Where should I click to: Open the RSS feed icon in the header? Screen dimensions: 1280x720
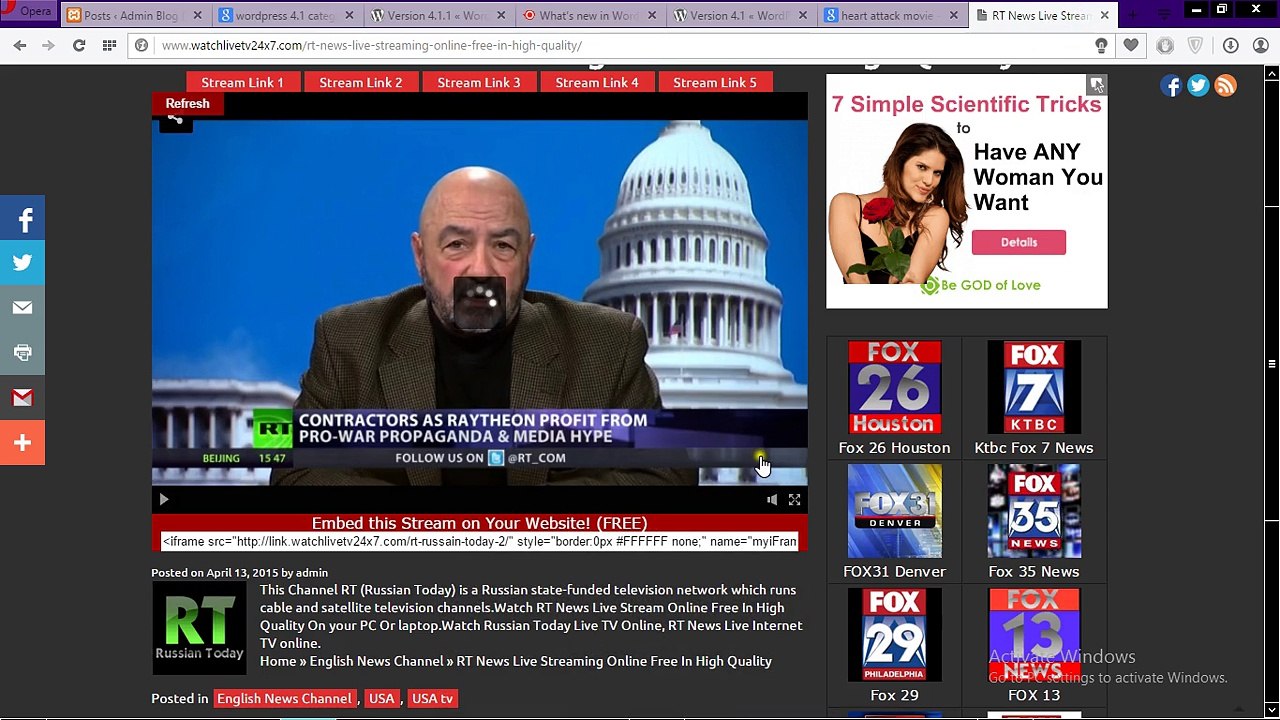1225,85
